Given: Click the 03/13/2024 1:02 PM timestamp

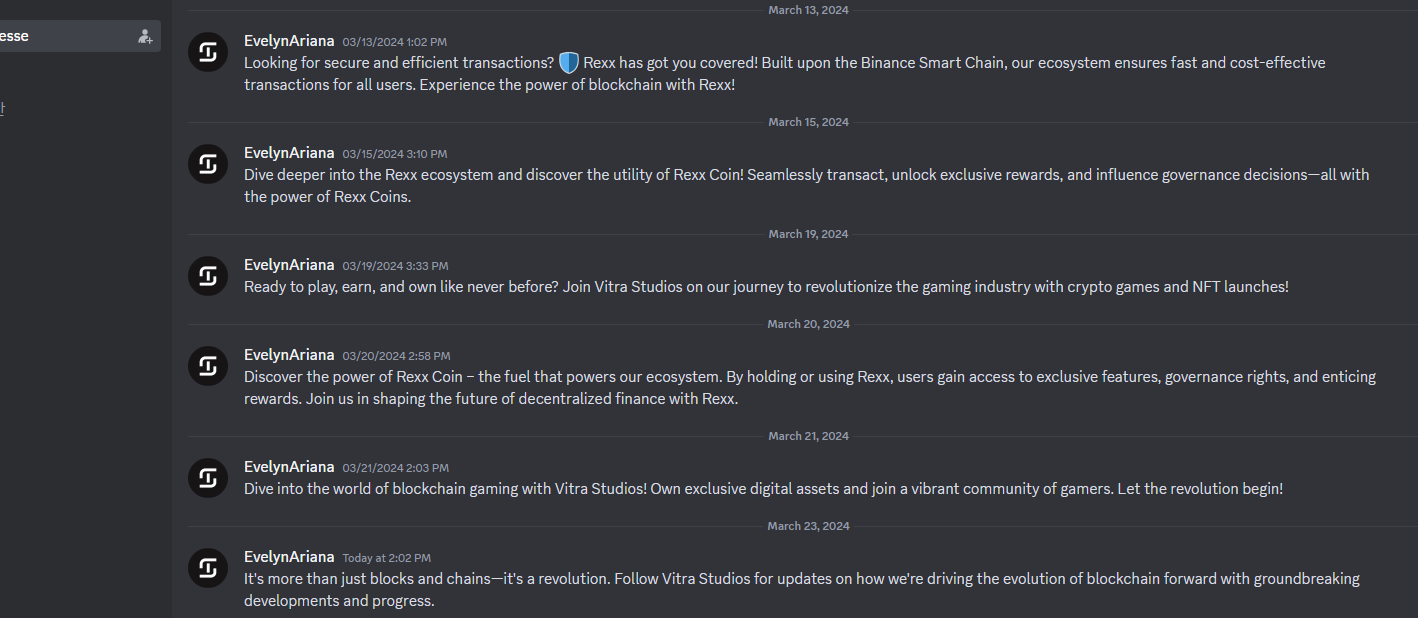Looking at the screenshot, I should 394,42.
